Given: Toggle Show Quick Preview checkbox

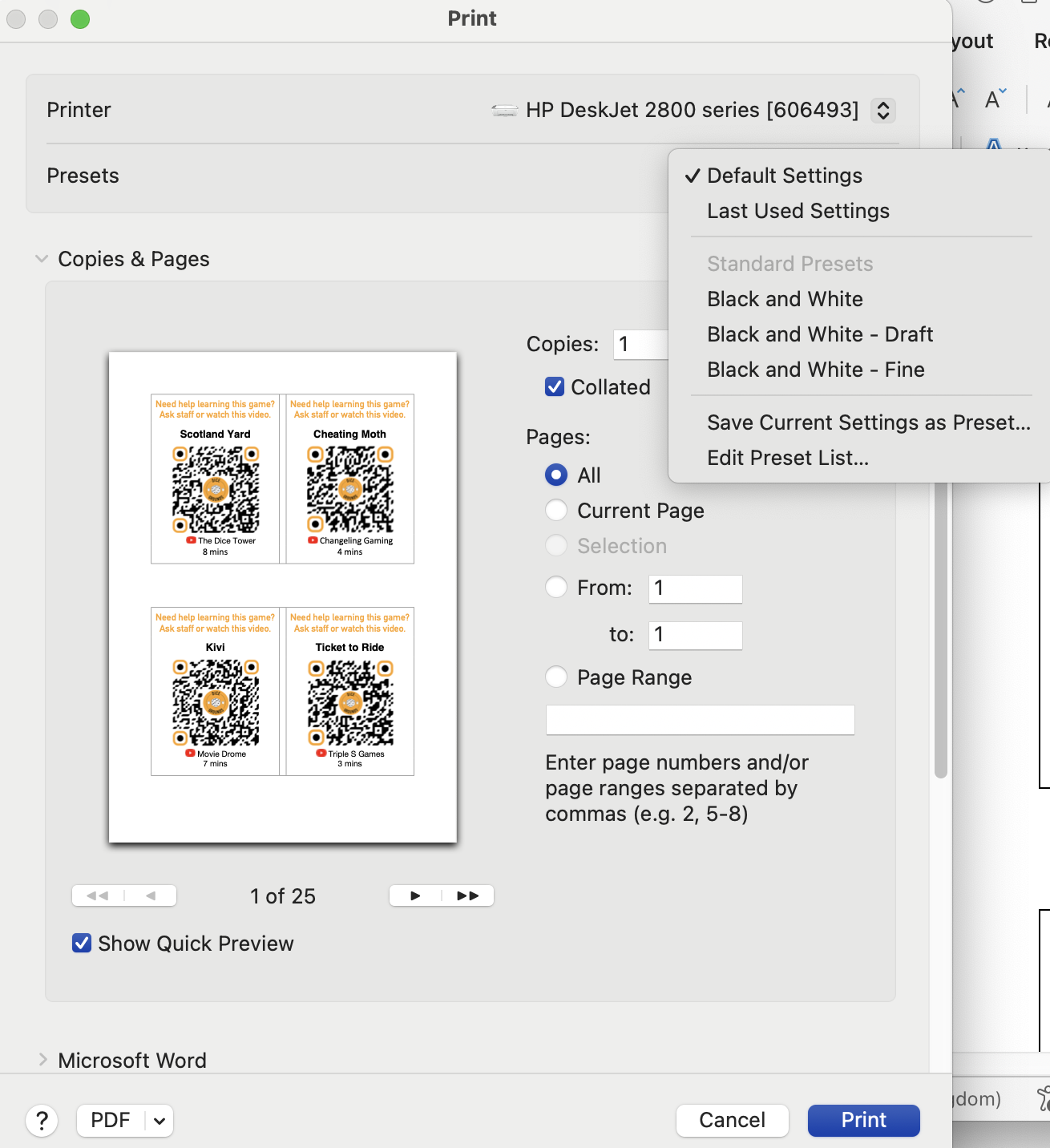Looking at the screenshot, I should point(82,943).
